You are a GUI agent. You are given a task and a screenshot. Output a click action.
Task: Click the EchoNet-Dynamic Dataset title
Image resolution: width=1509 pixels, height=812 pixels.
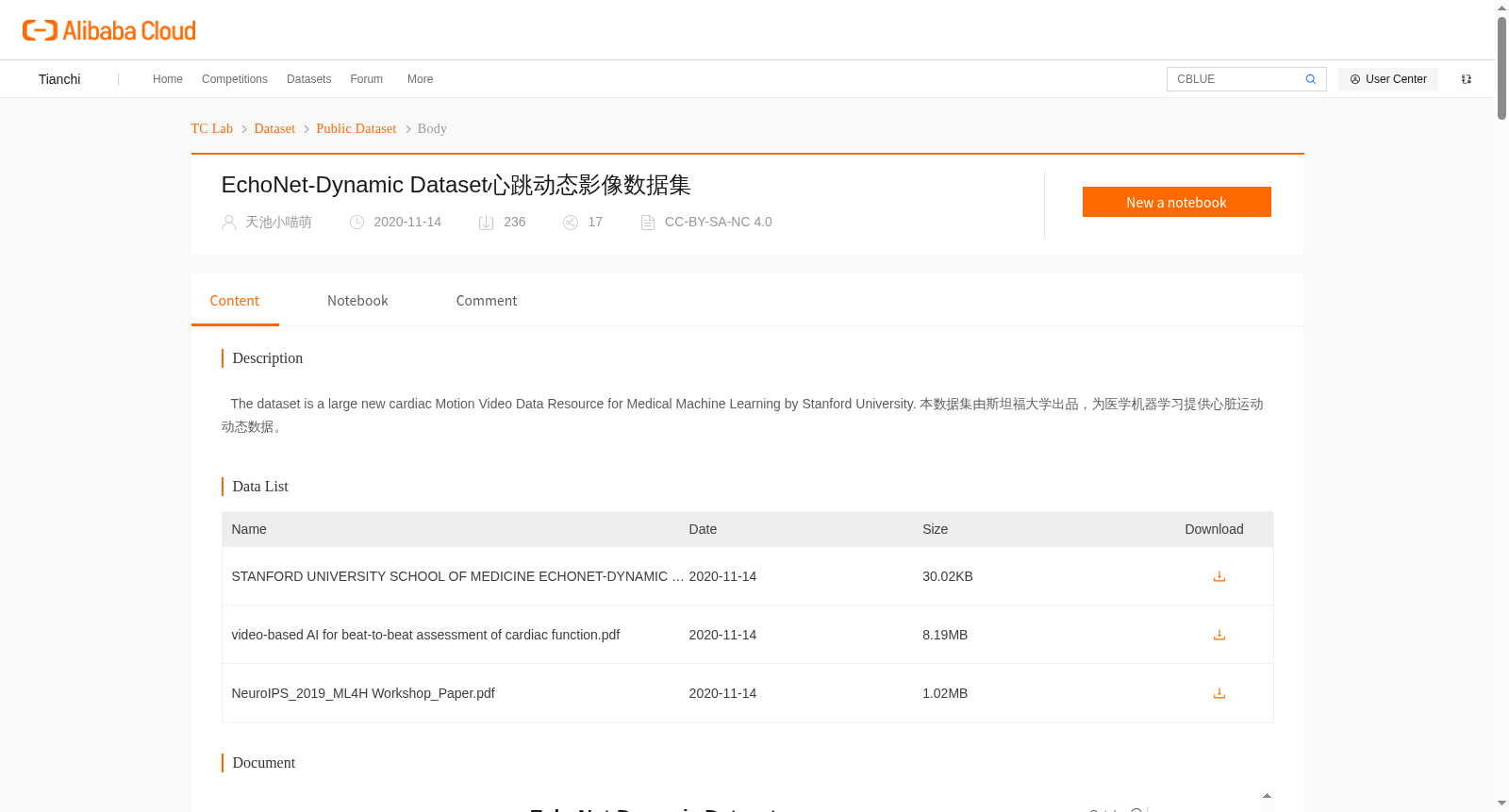coord(456,185)
